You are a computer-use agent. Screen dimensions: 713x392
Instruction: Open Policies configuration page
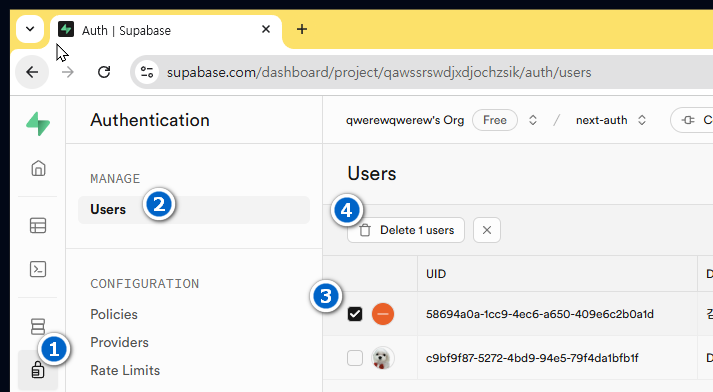click(114, 314)
